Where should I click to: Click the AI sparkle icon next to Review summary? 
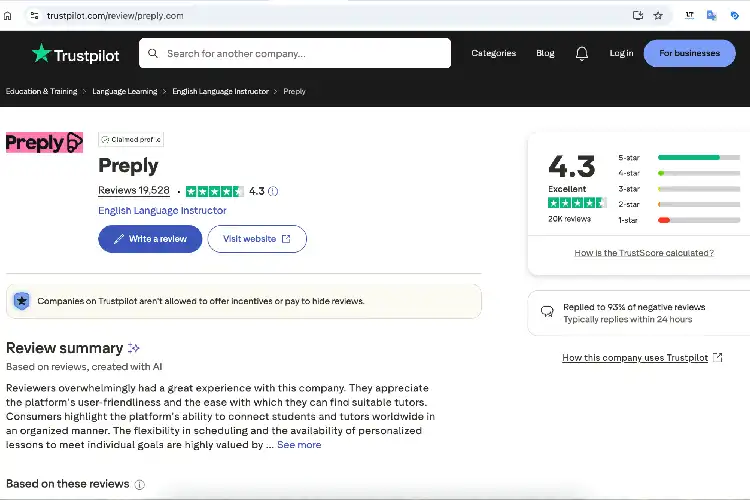[x=134, y=348]
